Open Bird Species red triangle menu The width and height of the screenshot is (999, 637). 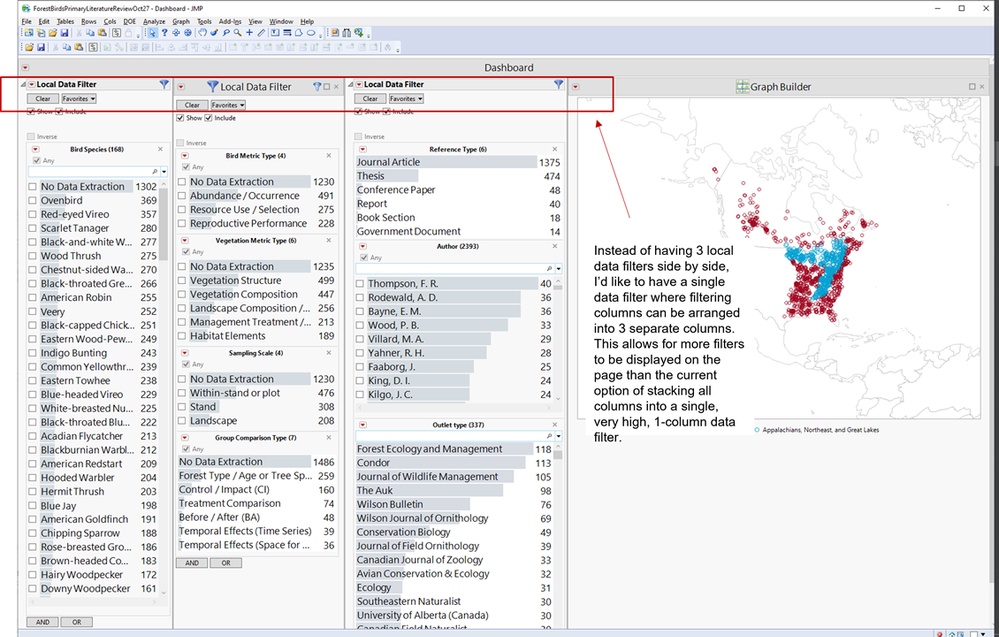(33, 150)
